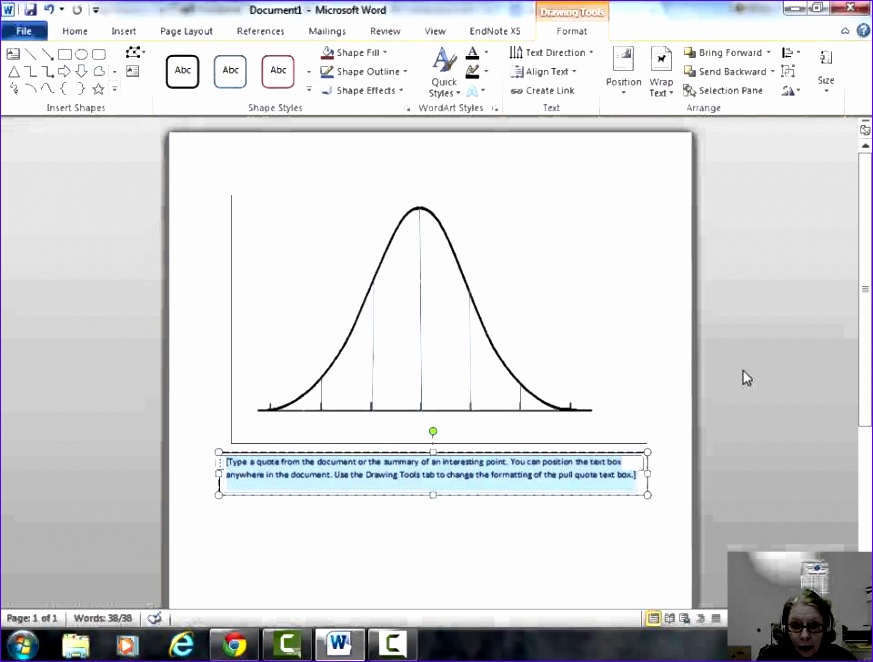Open the Bring Forward dropdown arrow
Screen dimensions: 873x662
coord(769,52)
